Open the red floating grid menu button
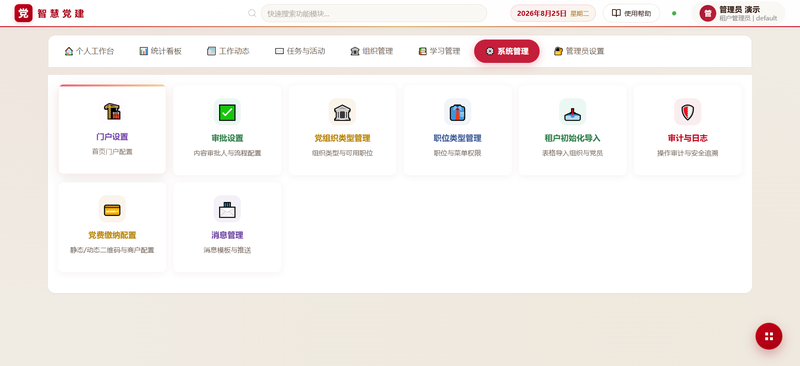The width and height of the screenshot is (800, 366). pyautogui.click(x=769, y=336)
